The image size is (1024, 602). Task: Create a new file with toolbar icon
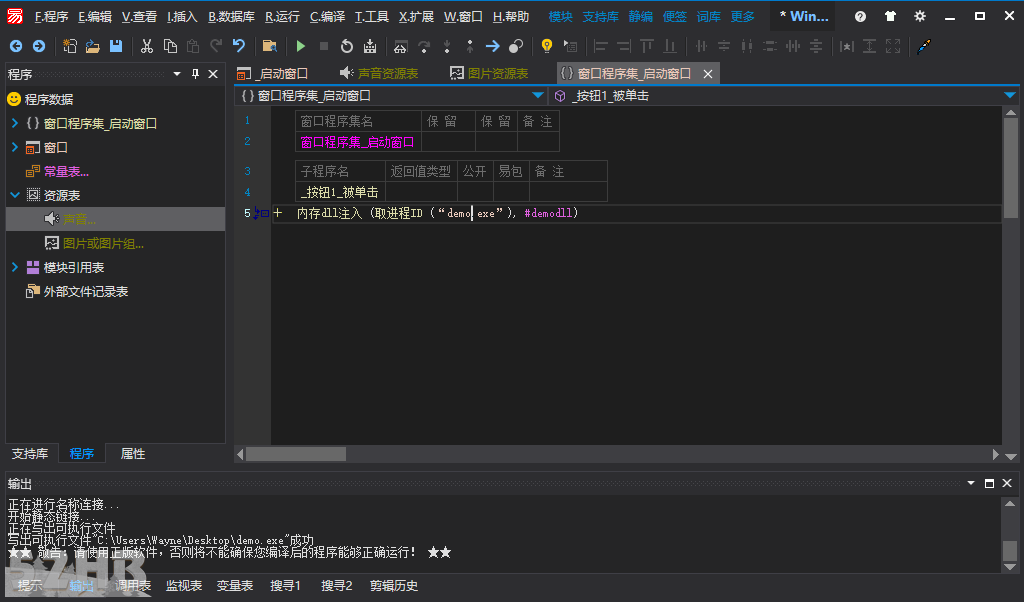tap(69, 46)
